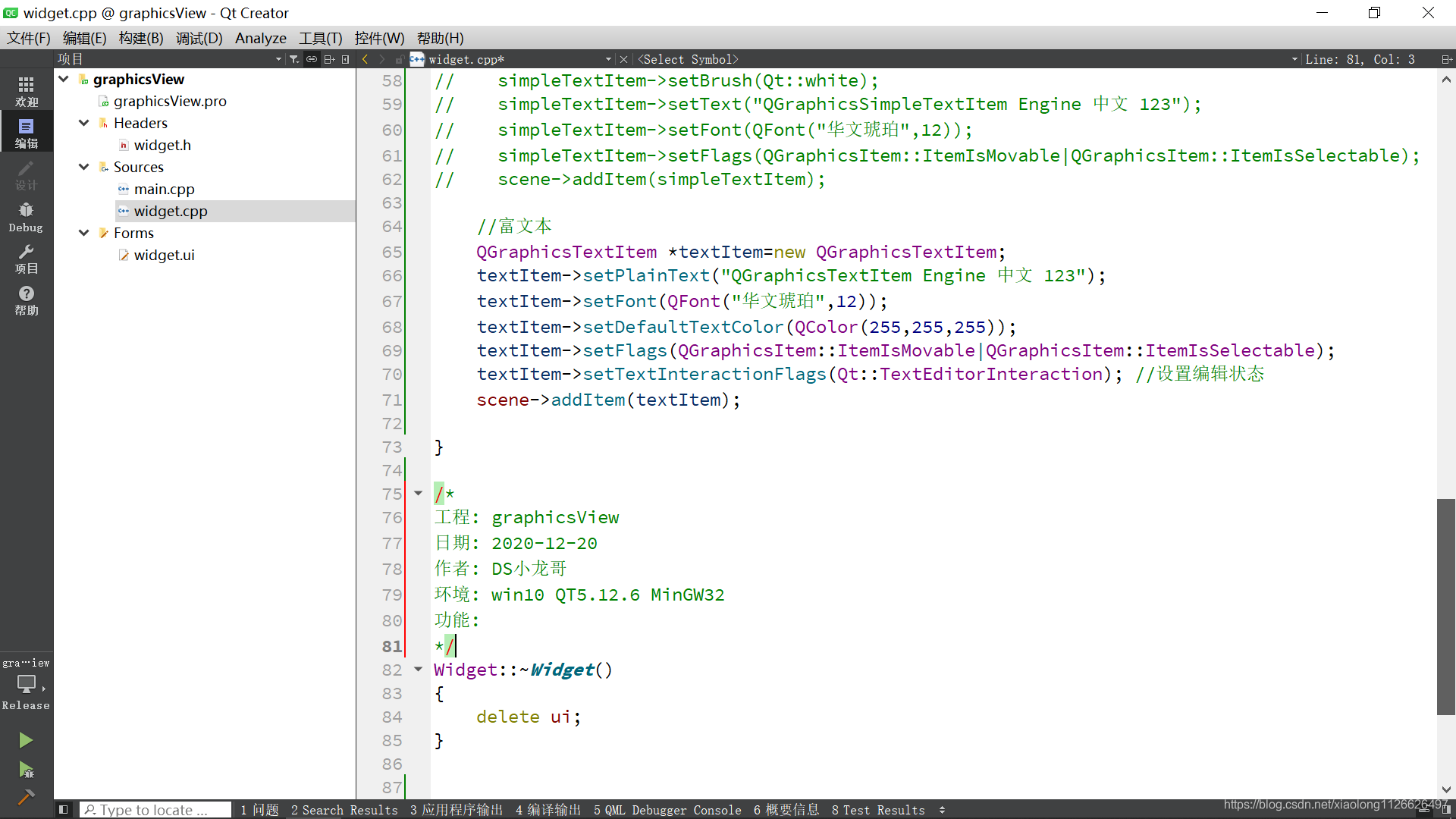Open Search Results output pane
The image size is (1456, 819).
pos(344,810)
